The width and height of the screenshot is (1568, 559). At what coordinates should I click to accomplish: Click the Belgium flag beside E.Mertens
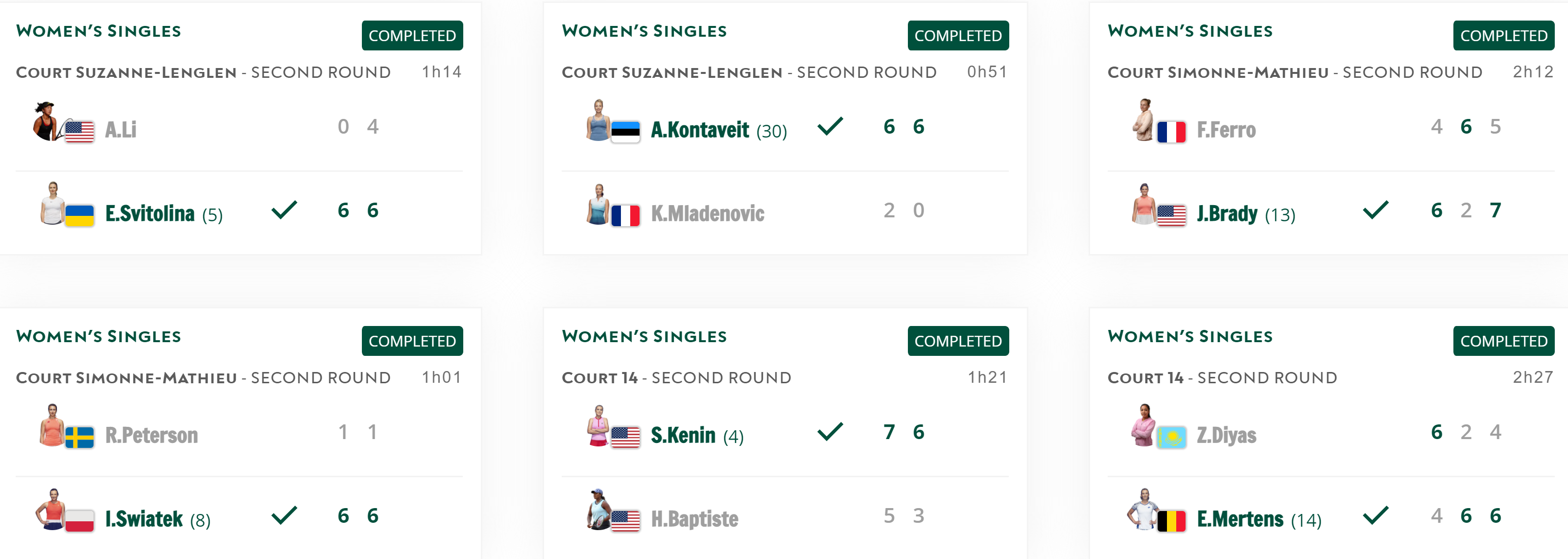pyautogui.click(x=1171, y=521)
